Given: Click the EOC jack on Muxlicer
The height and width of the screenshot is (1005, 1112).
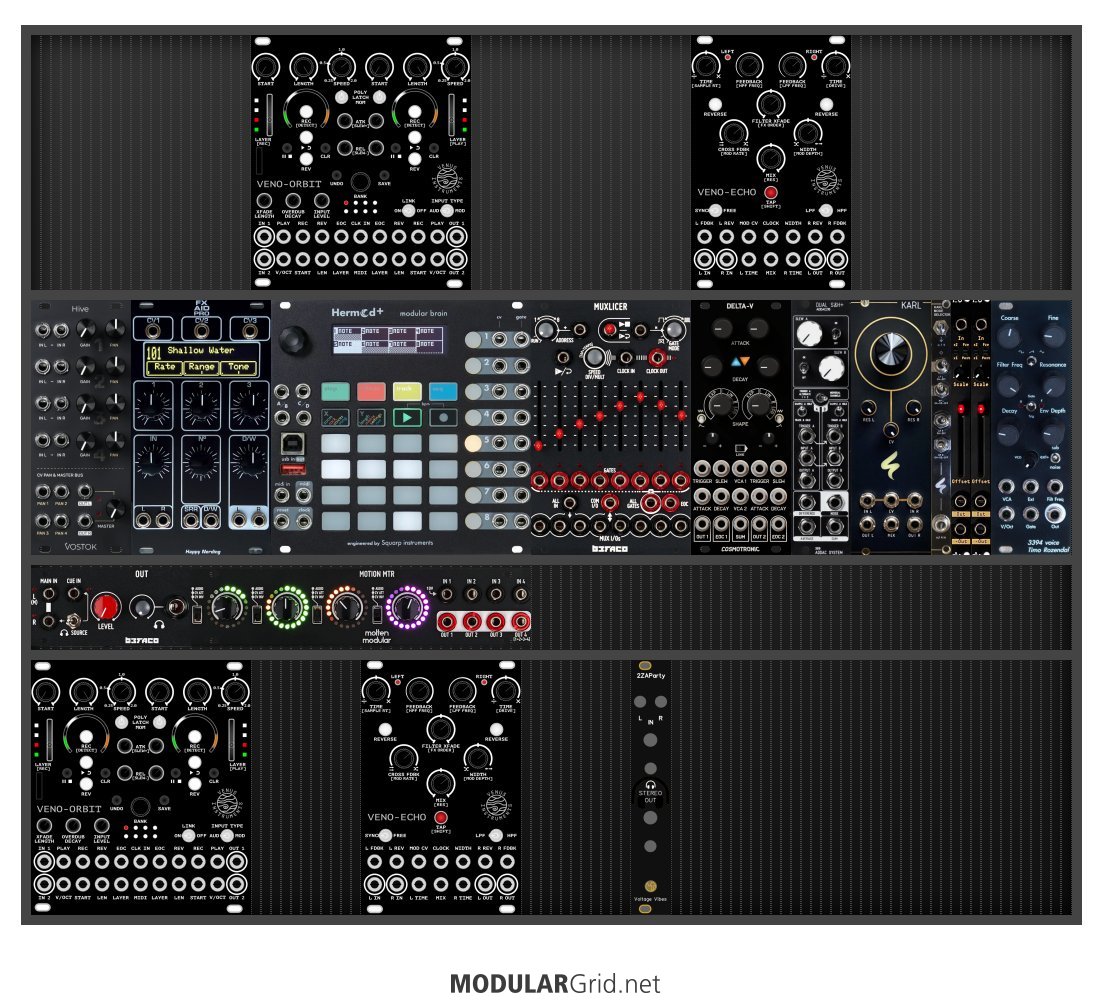Looking at the screenshot, I should [x=669, y=504].
